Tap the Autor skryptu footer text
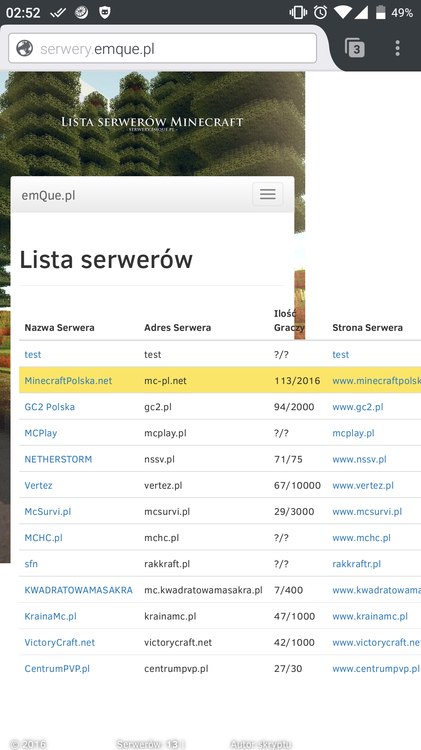Viewport: 421px width, 750px height. coord(260,744)
